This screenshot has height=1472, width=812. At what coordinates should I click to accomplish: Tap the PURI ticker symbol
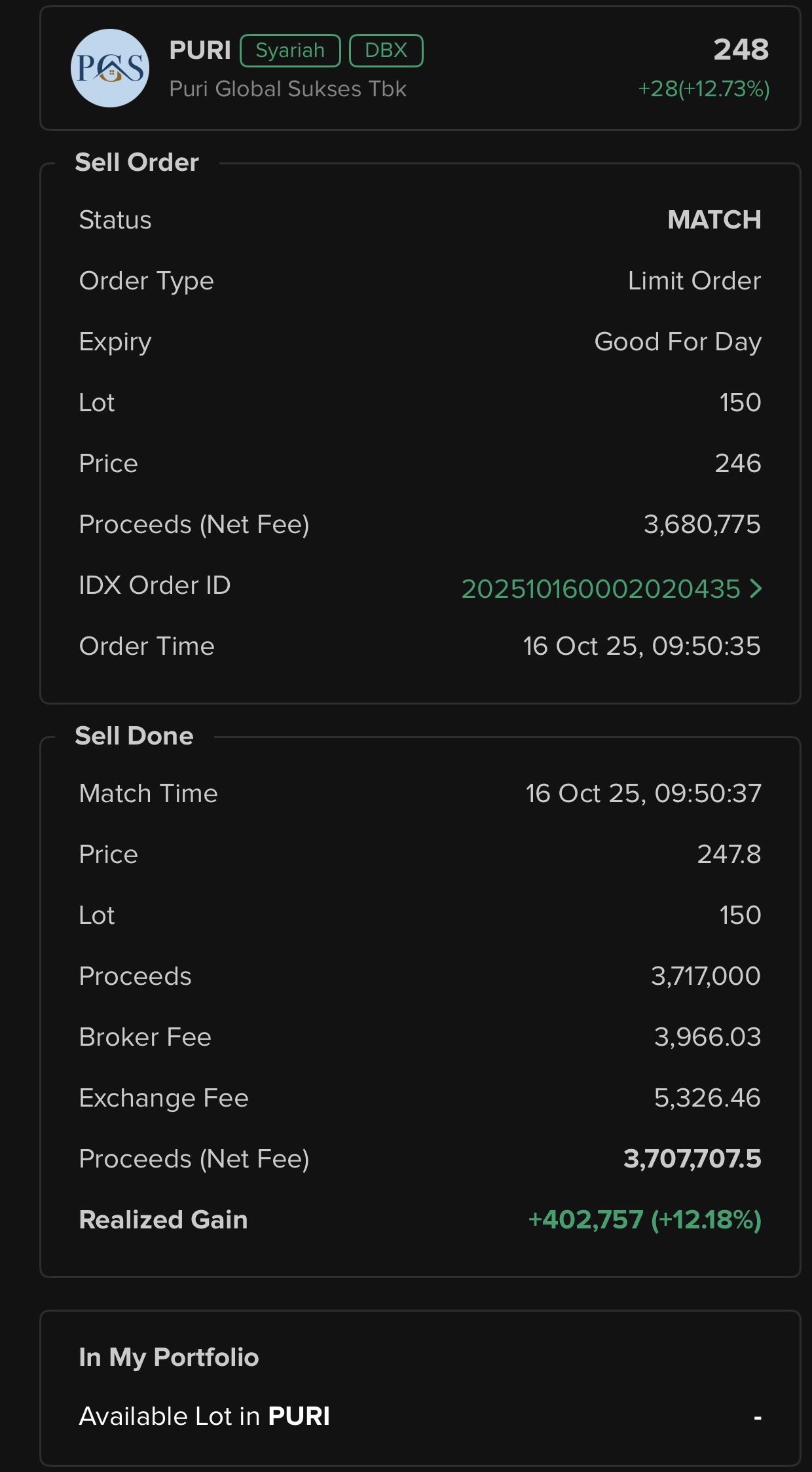coord(200,50)
